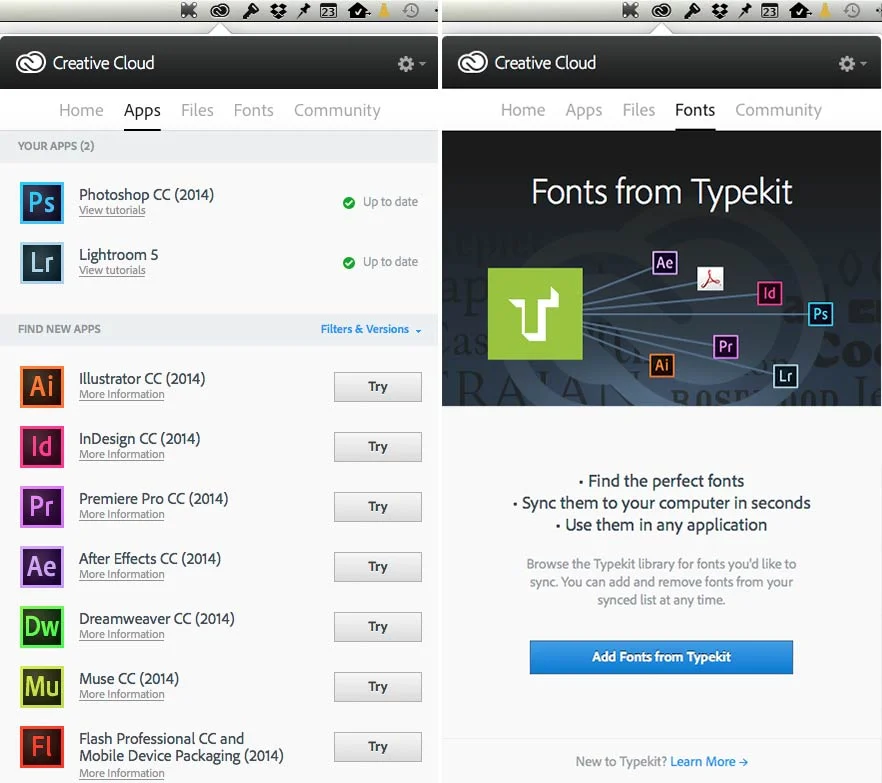Click the Lr icon in the Typekit banner

click(785, 376)
